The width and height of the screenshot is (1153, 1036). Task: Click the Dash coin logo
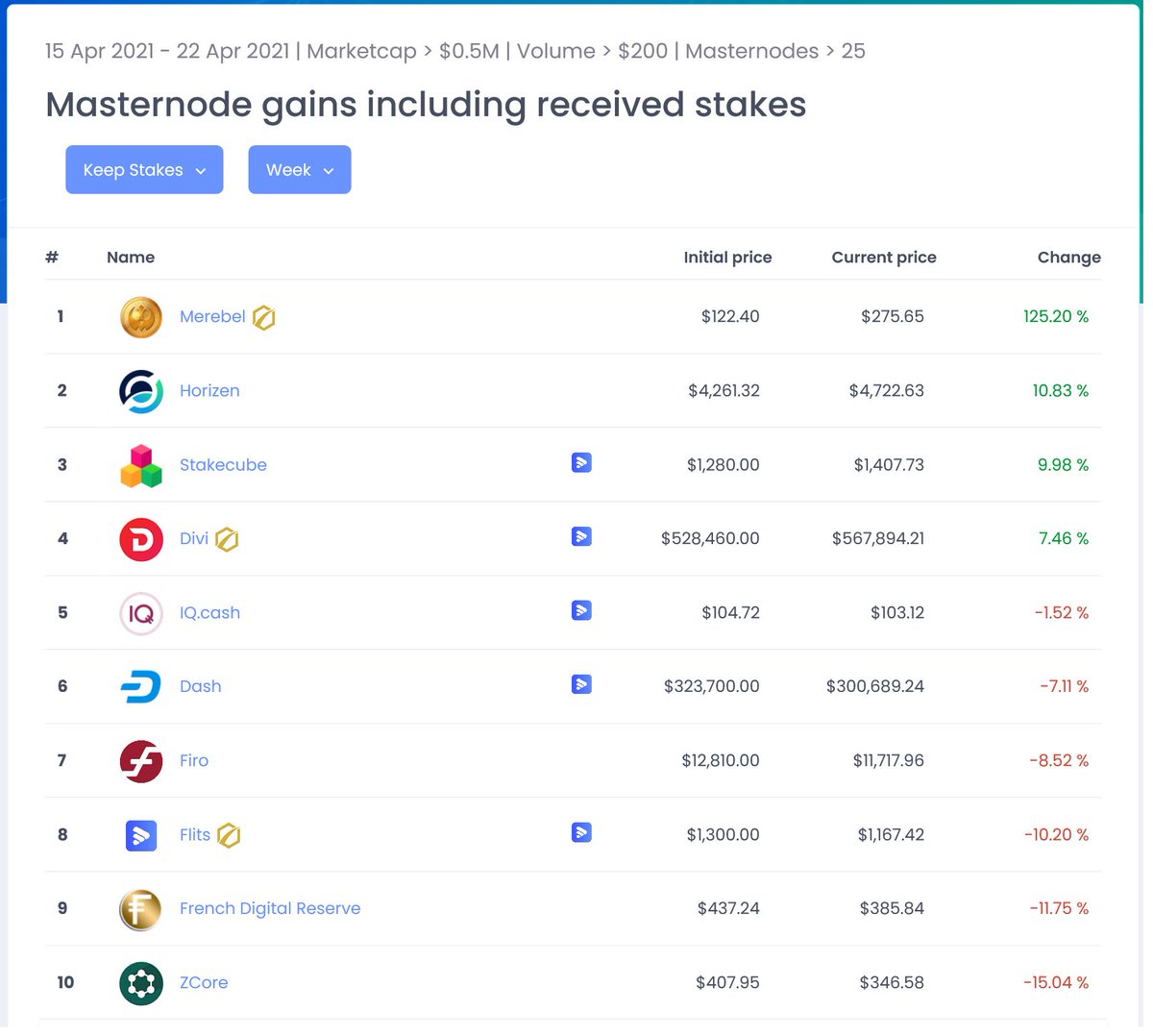(141, 687)
